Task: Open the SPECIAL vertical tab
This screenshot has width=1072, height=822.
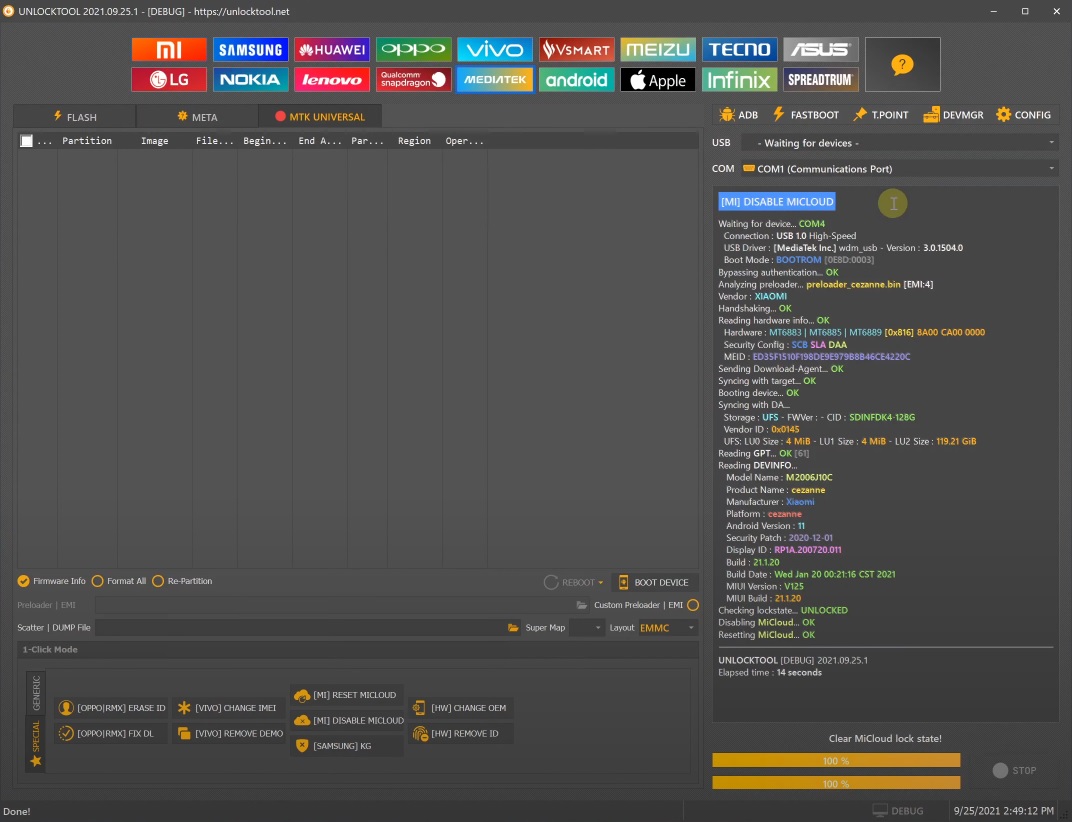Action: (36, 743)
